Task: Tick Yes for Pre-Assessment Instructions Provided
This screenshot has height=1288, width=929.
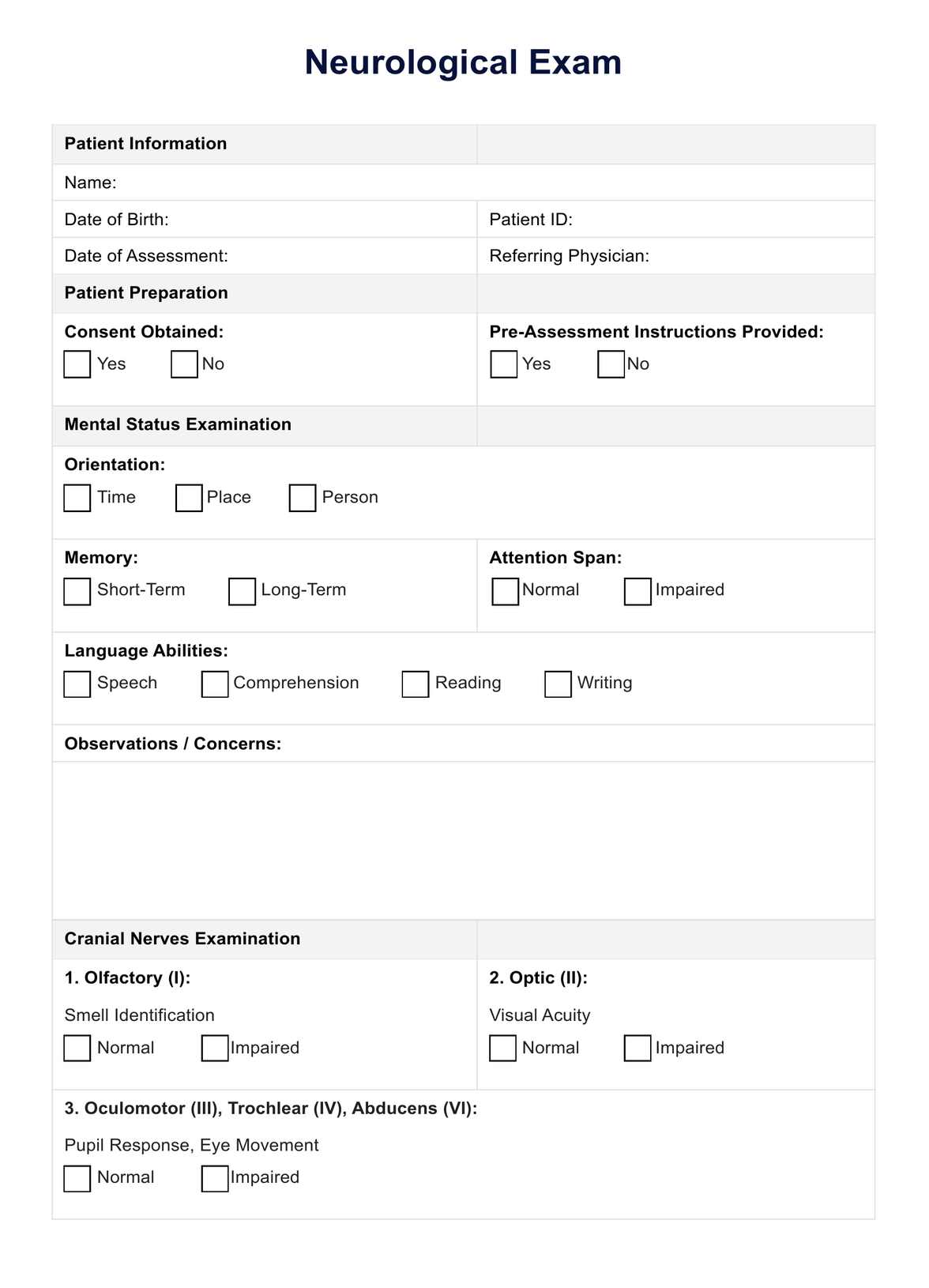Action: click(x=503, y=364)
